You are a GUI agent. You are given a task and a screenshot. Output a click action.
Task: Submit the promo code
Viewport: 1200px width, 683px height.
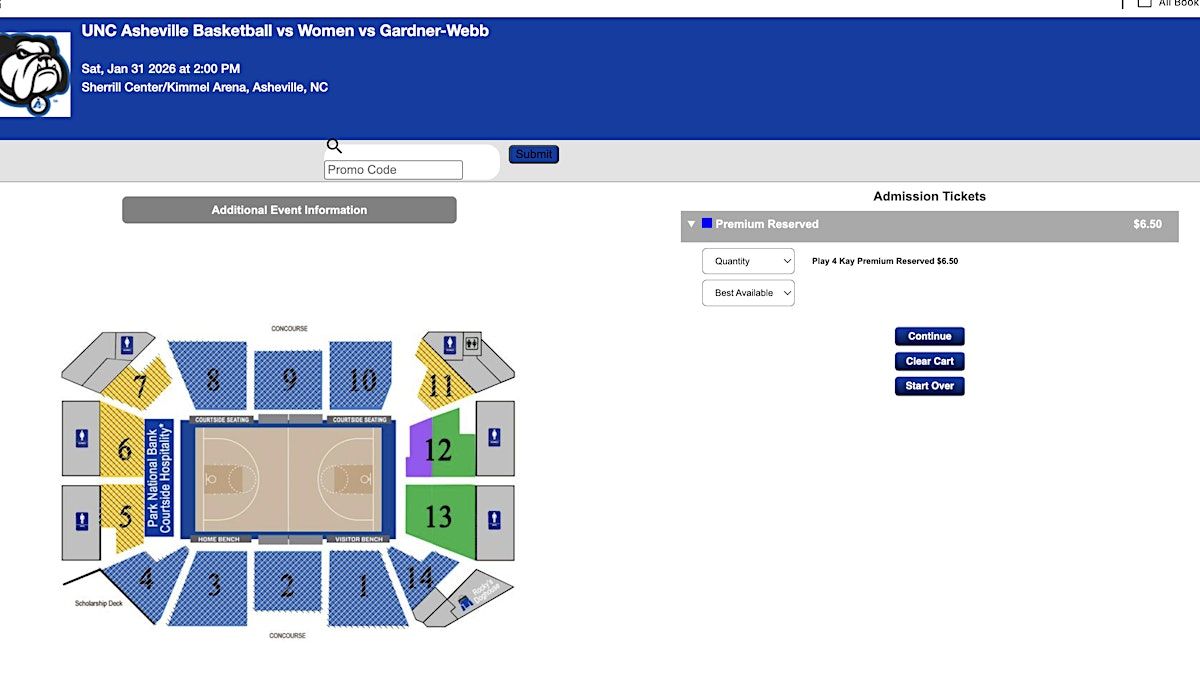pos(534,154)
